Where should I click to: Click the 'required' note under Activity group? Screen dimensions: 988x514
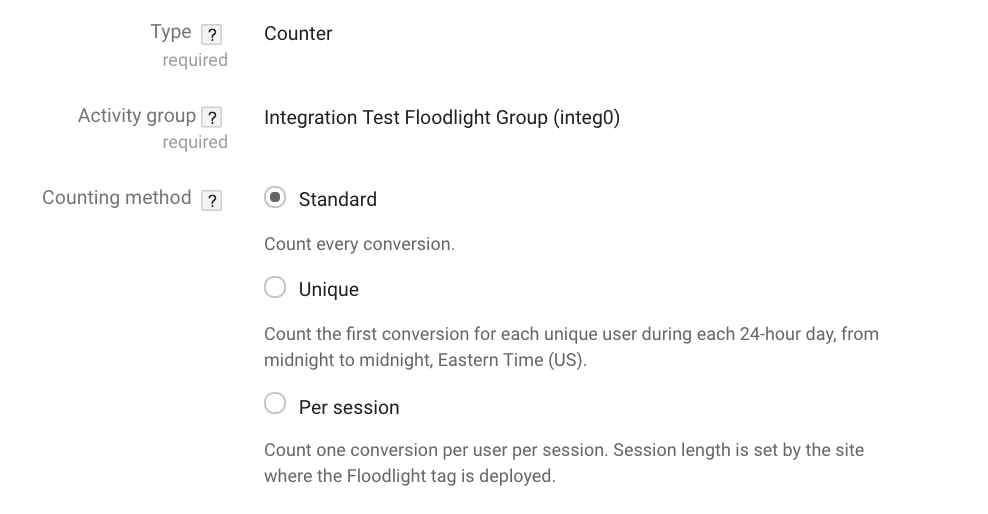point(195,142)
